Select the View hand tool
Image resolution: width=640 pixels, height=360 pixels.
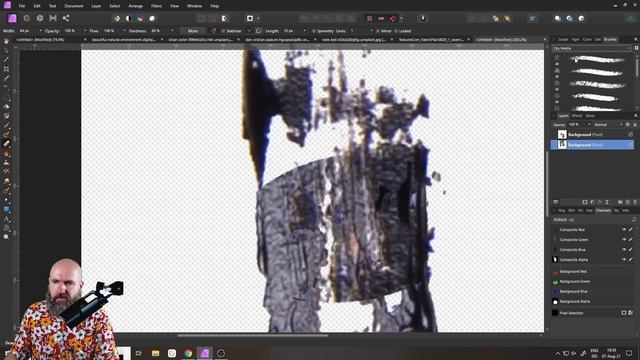(6, 41)
